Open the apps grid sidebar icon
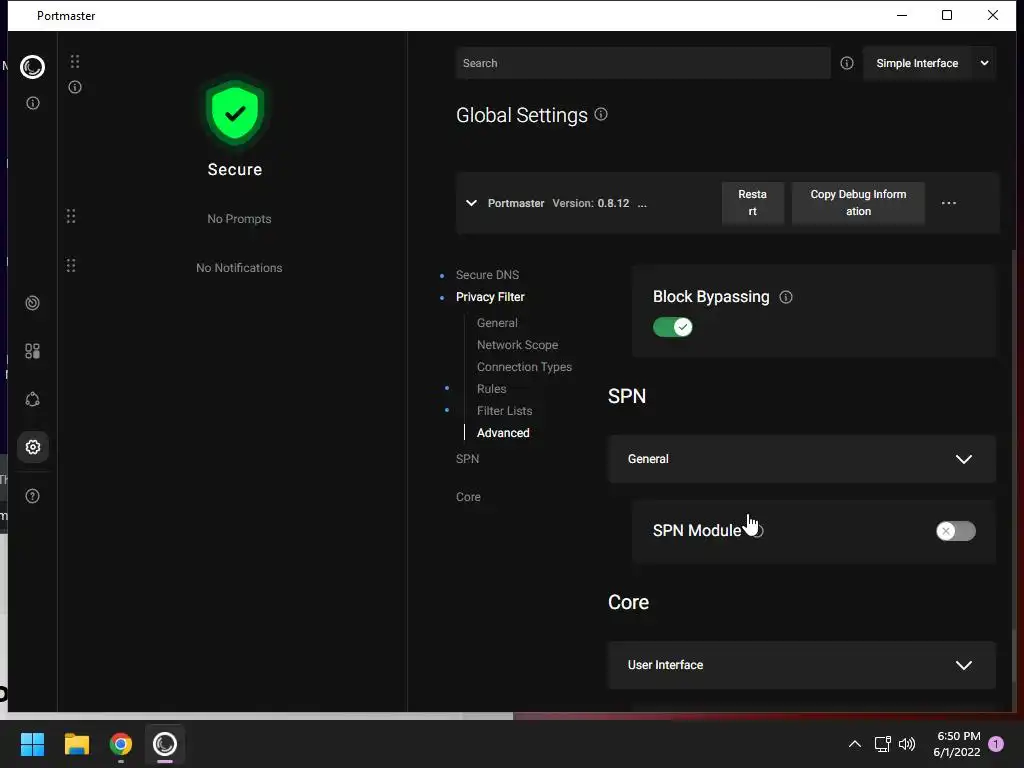The height and width of the screenshot is (768, 1024). tap(33, 351)
